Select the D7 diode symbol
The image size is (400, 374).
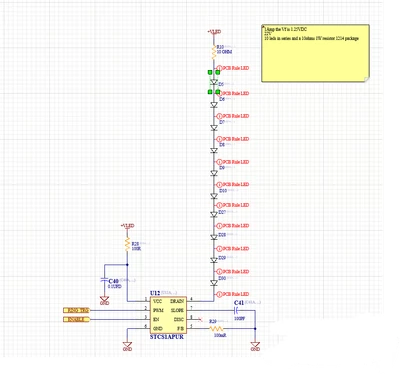(x=214, y=127)
